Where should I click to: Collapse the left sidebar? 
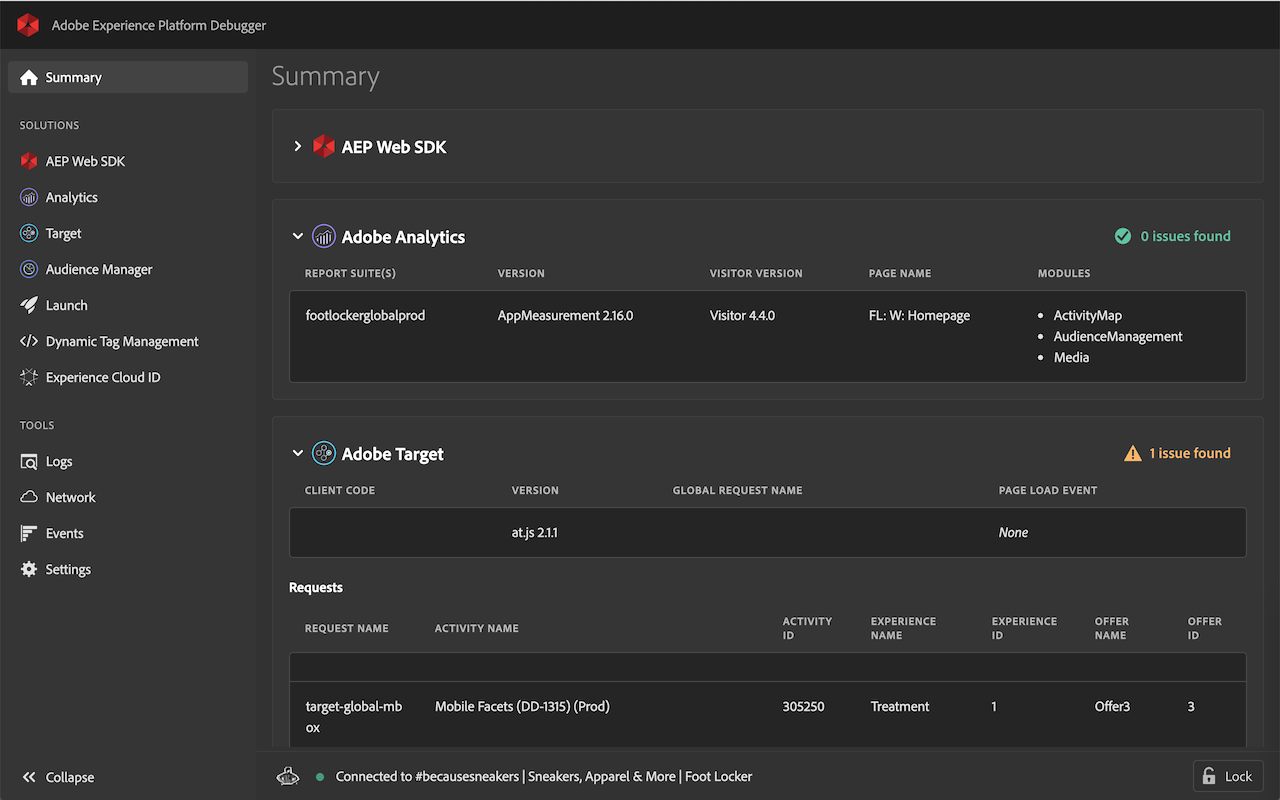coord(60,777)
